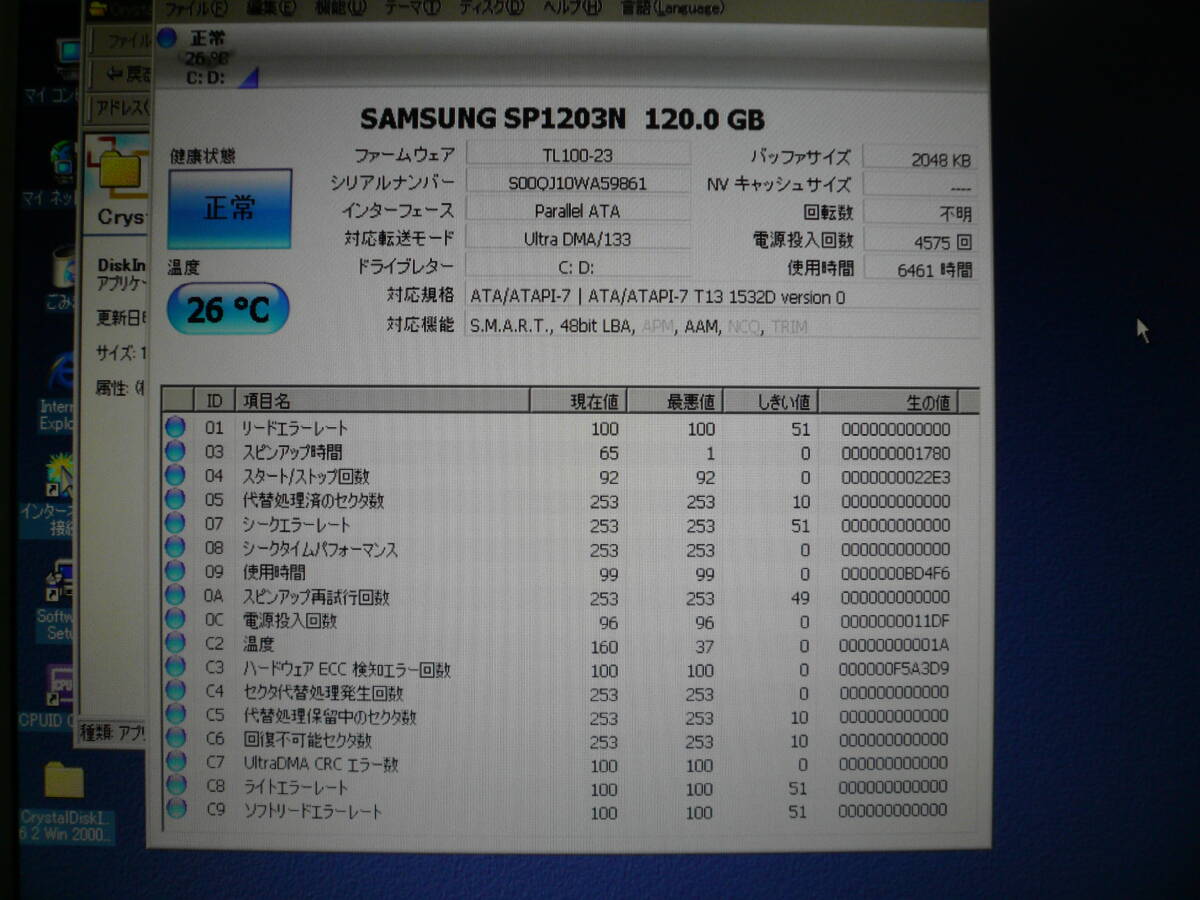Open the 機能(U) menu

[342, 8]
